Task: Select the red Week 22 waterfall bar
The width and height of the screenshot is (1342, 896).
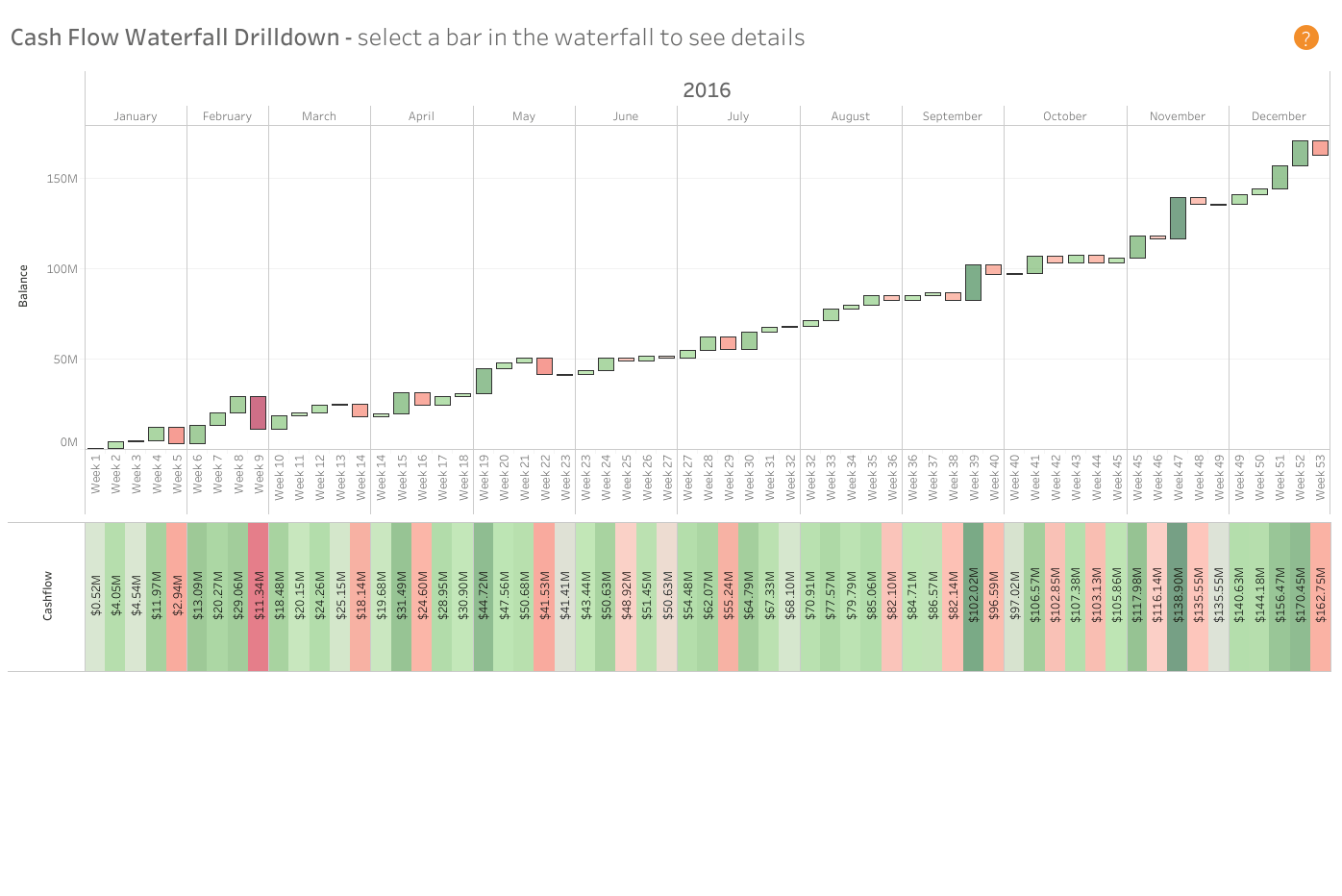Action: tap(544, 366)
